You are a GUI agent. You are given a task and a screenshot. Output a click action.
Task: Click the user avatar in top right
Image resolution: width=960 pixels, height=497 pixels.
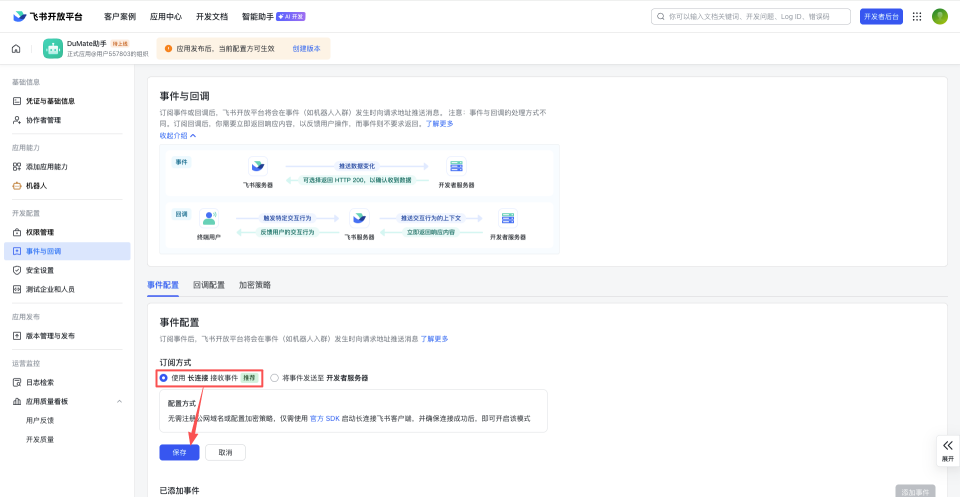click(x=940, y=16)
